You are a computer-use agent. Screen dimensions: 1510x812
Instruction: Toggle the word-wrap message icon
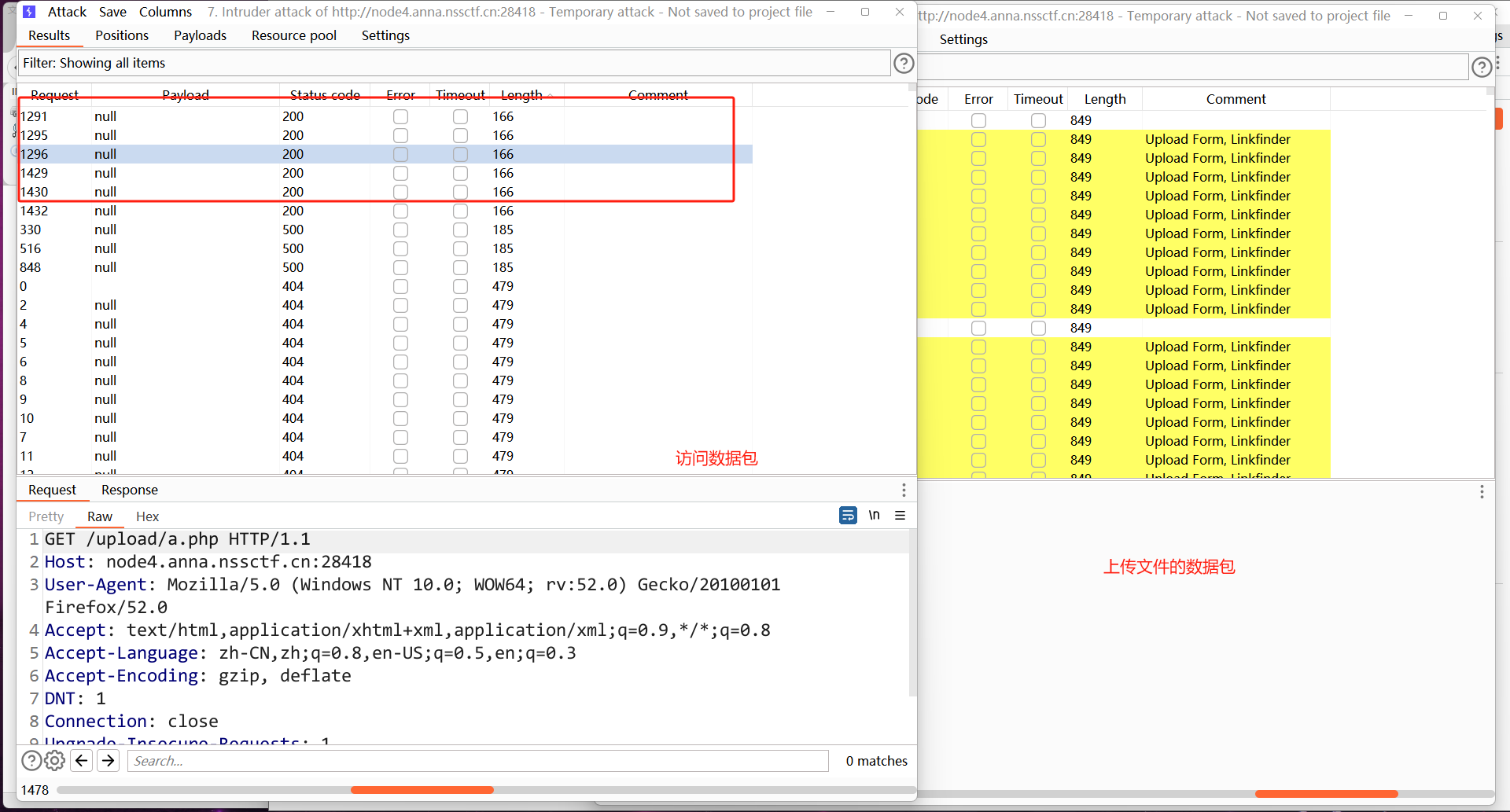[848, 516]
